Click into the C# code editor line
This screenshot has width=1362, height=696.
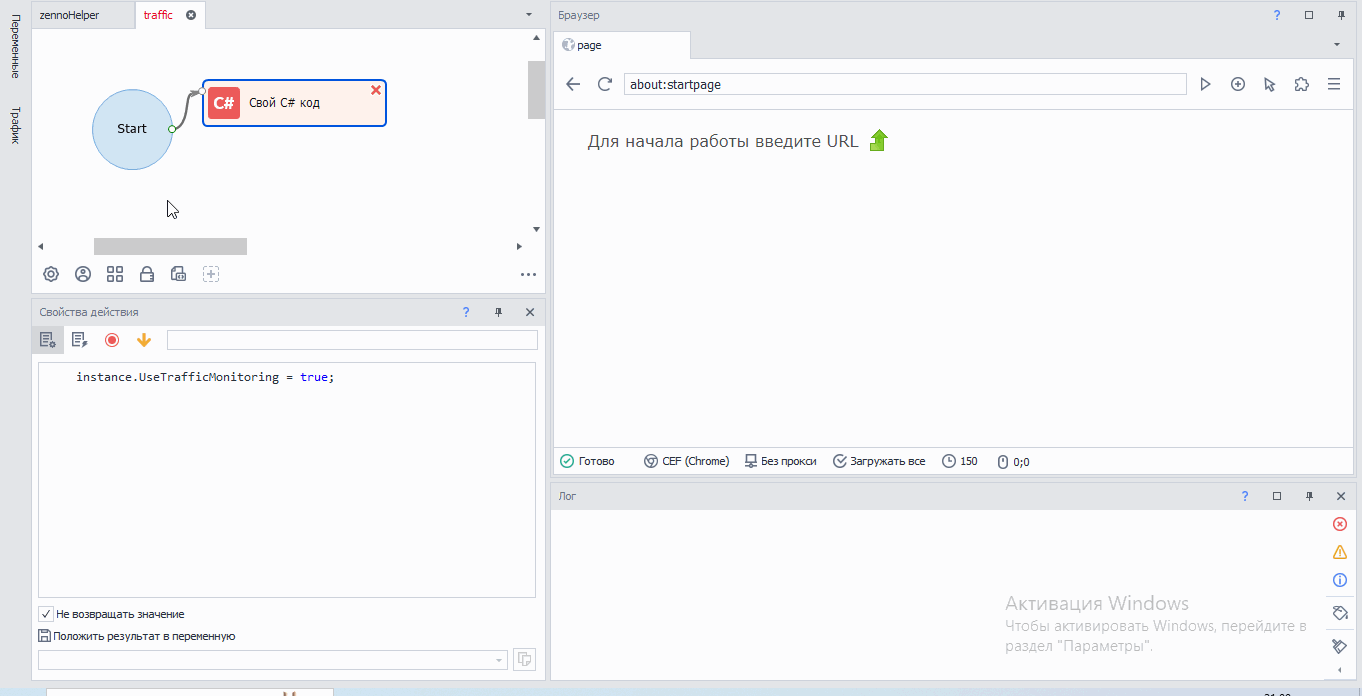(204, 377)
